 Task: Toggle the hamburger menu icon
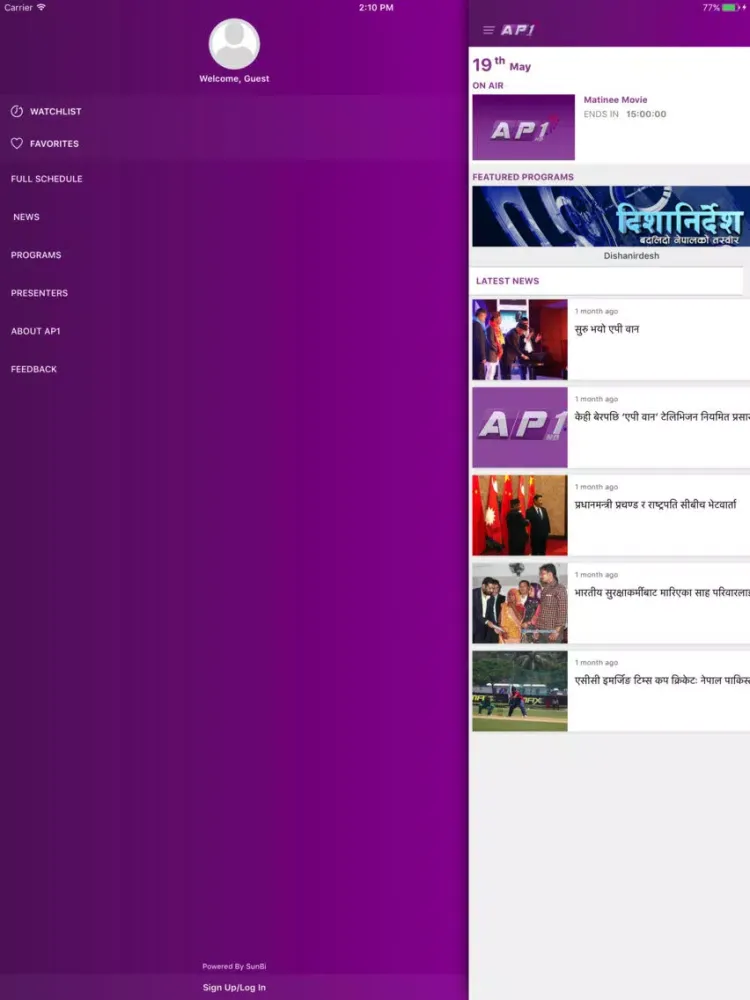pos(489,30)
